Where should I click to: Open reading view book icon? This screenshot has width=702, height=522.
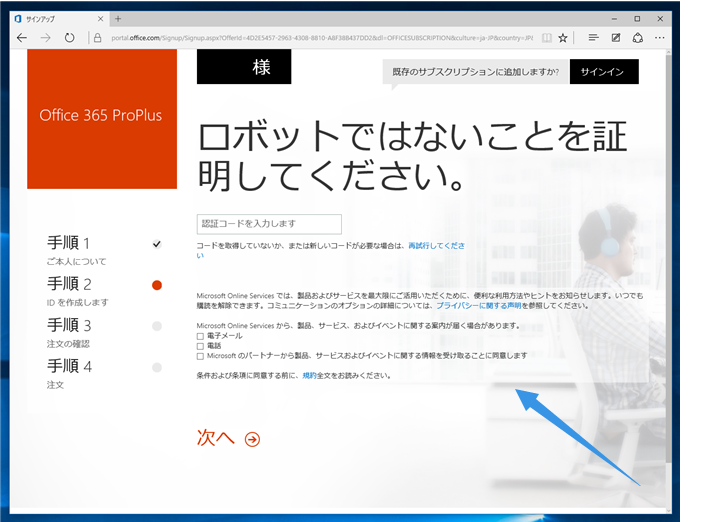(x=547, y=38)
